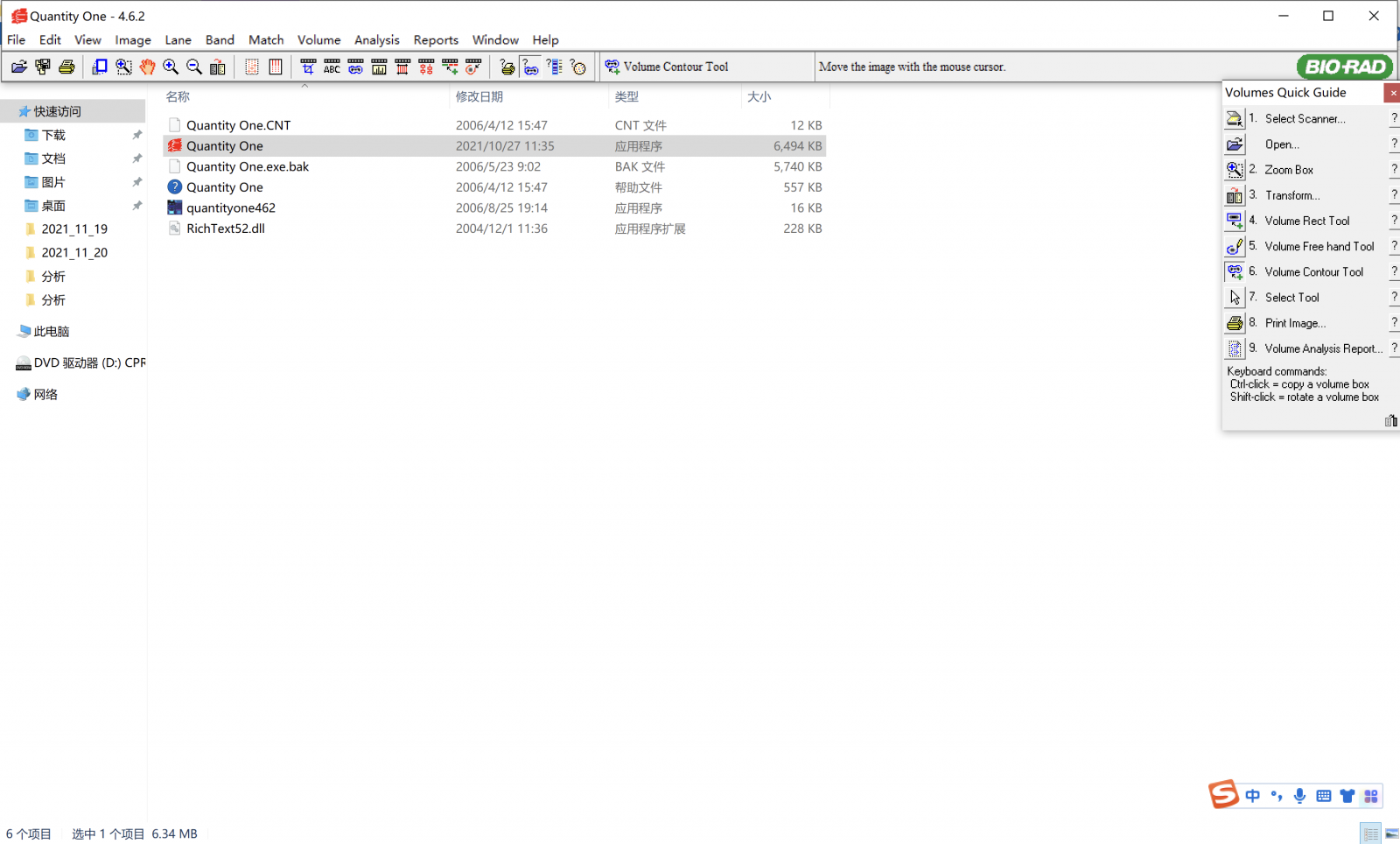1400x844 pixels.
Task: Click Zoom Box step in Quick Guide
Action: 1289,170
